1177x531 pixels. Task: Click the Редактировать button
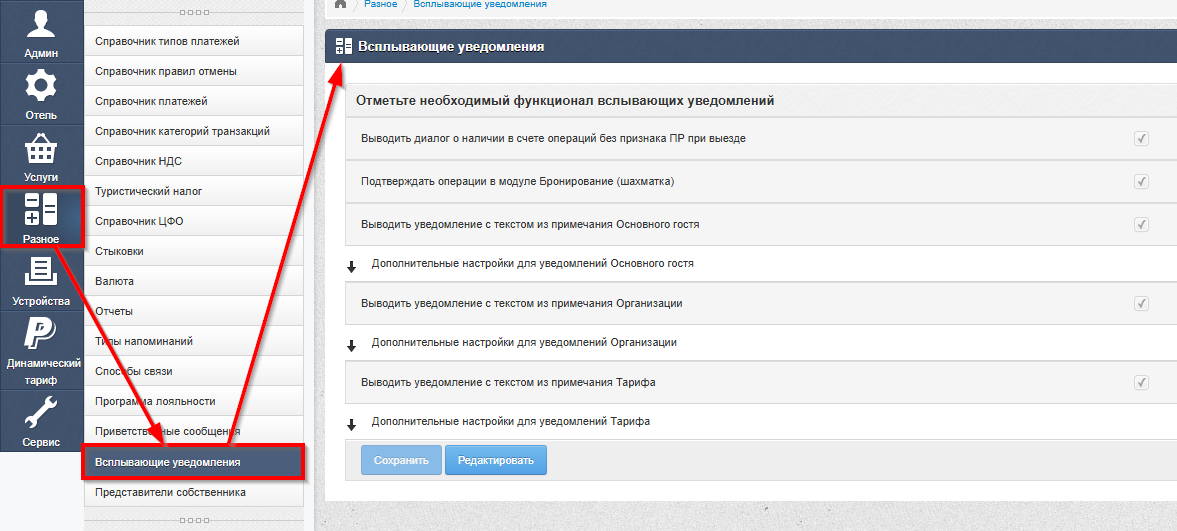point(495,461)
